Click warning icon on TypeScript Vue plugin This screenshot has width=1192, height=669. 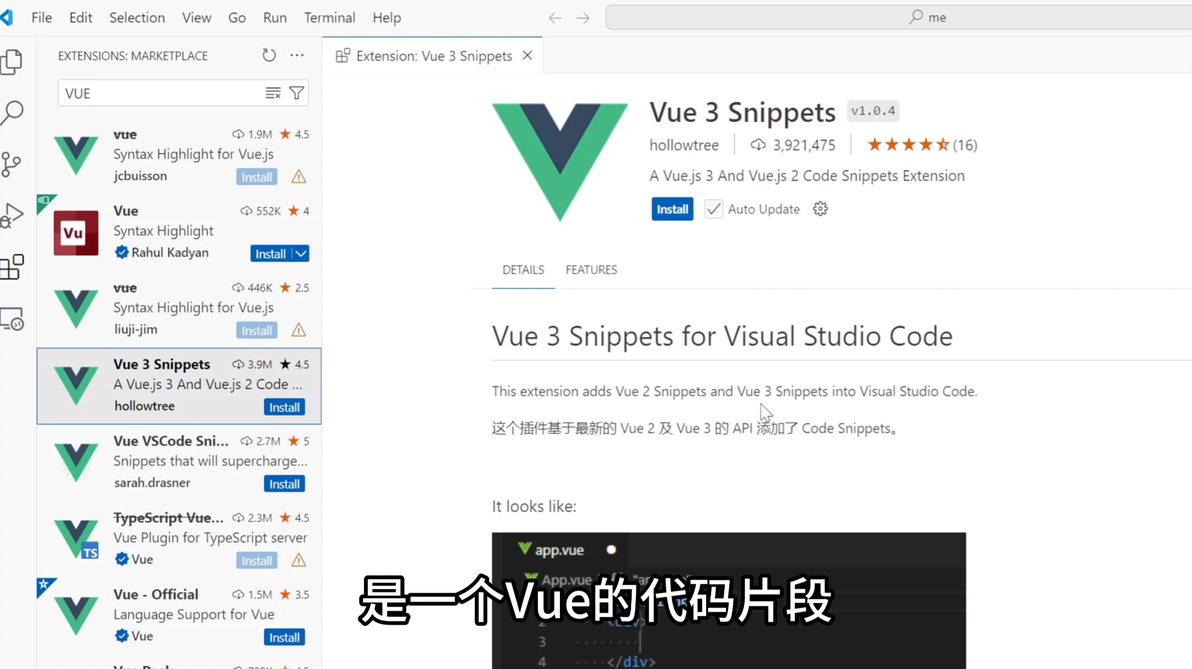(x=299, y=561)
